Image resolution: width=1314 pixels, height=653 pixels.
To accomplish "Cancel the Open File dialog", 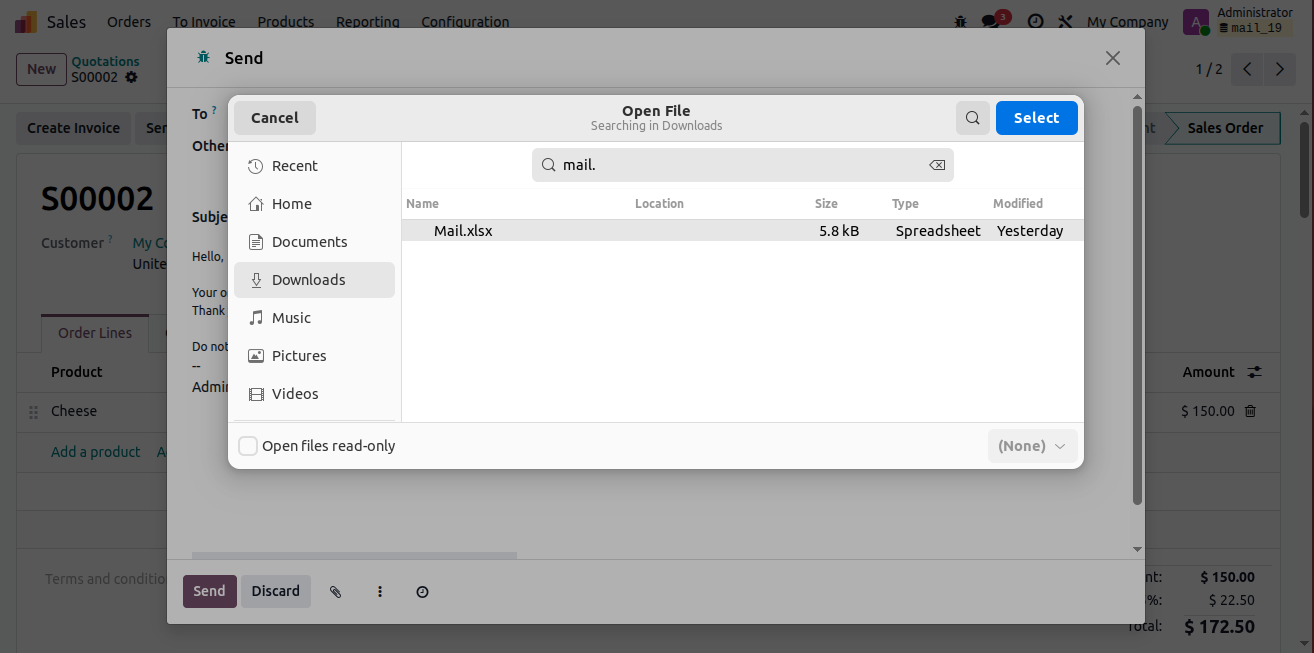I will 275,118.
